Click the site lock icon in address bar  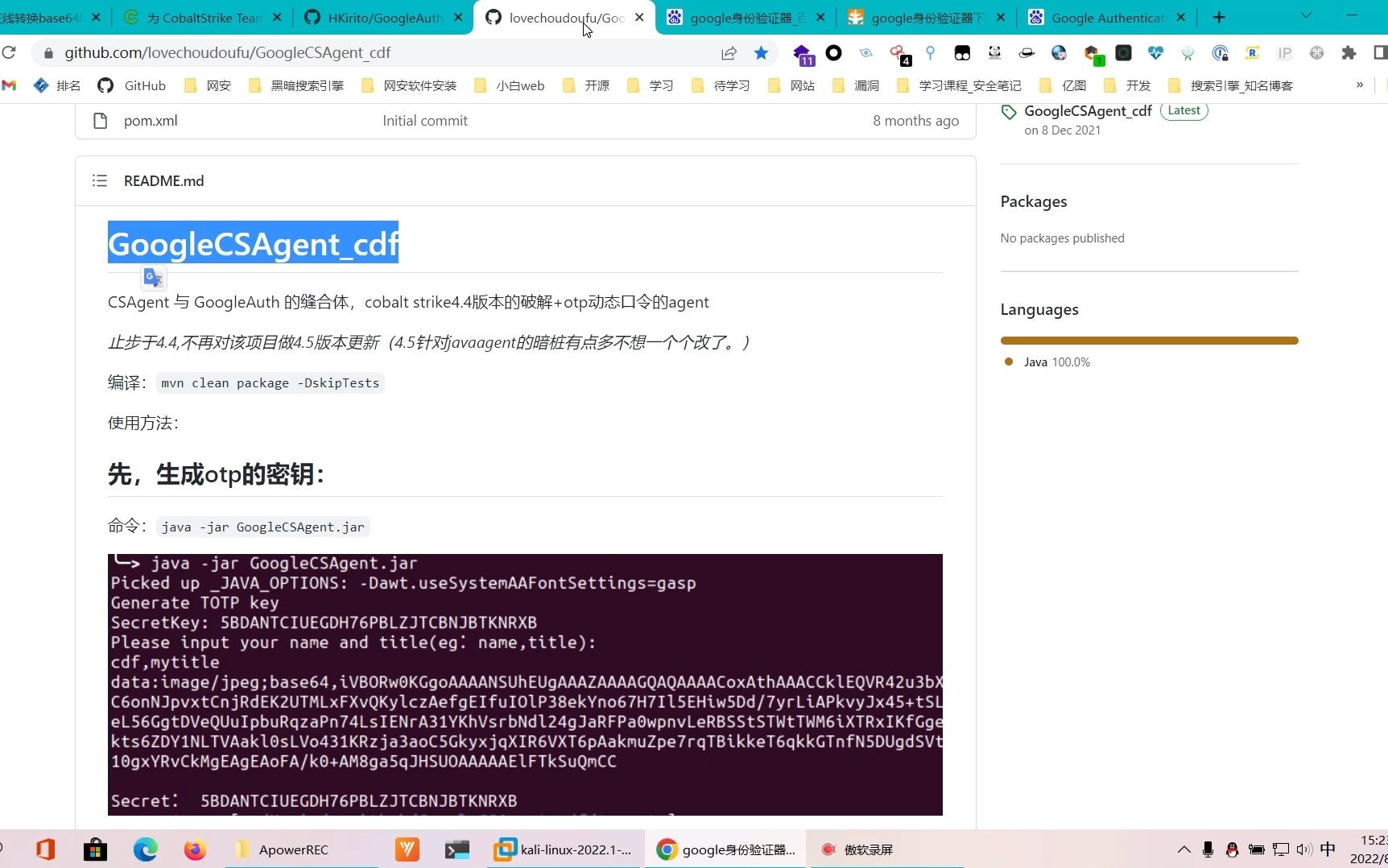click(48, 53)
